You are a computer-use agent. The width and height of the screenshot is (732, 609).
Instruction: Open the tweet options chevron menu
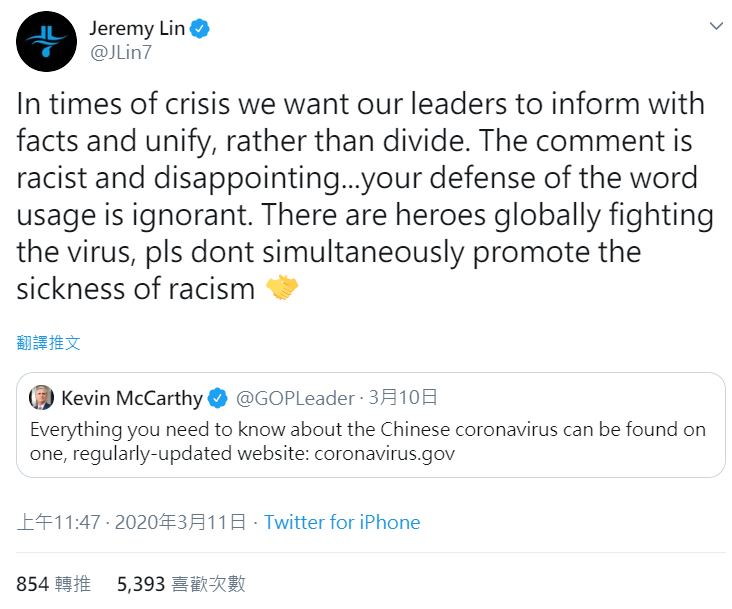coord(716,26)
